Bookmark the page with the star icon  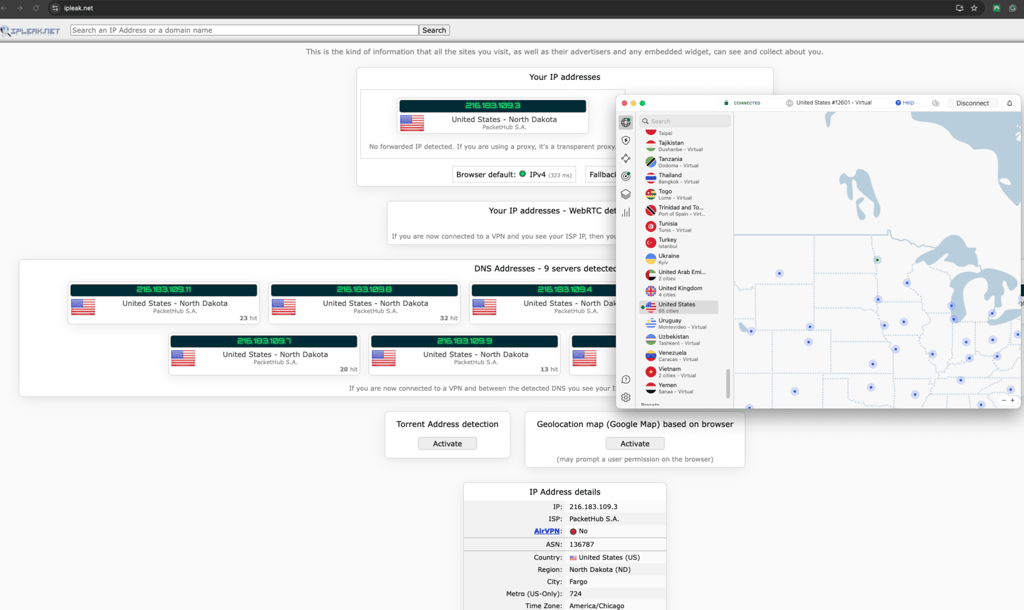[974, 8]
